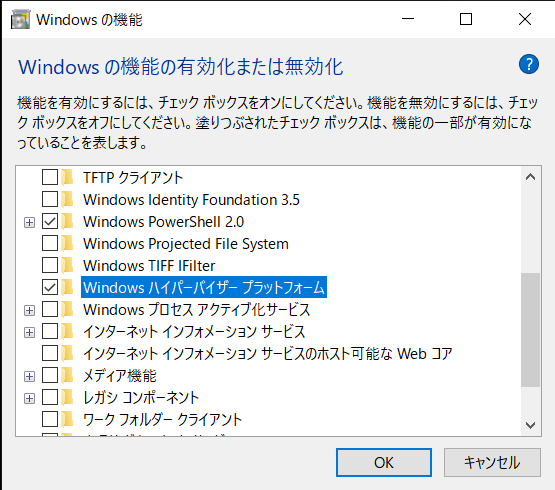This screenshot has height=490, width=555.
Task: Expand the Windows PowerShell 2.0 node
Action: pos(29,222)
